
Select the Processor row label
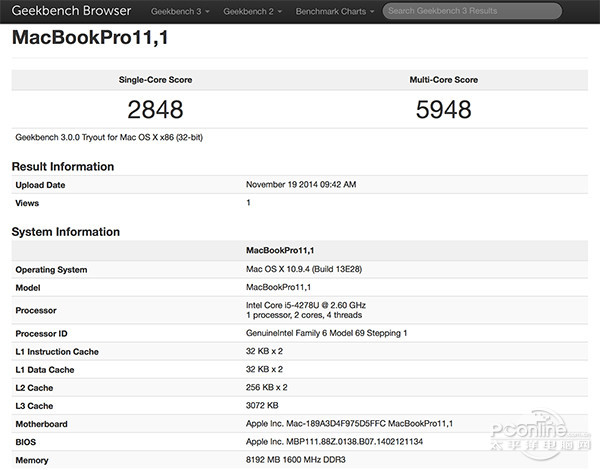click(x=36, y=310)
